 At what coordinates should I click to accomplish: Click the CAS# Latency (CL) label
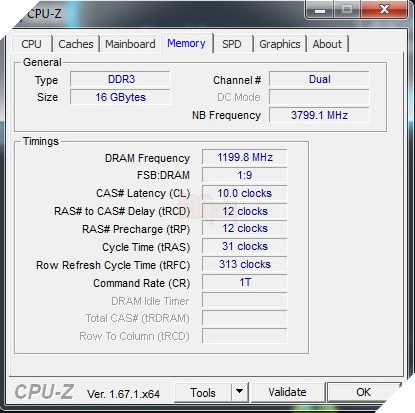pyautogui.click(x=143, y=193)
